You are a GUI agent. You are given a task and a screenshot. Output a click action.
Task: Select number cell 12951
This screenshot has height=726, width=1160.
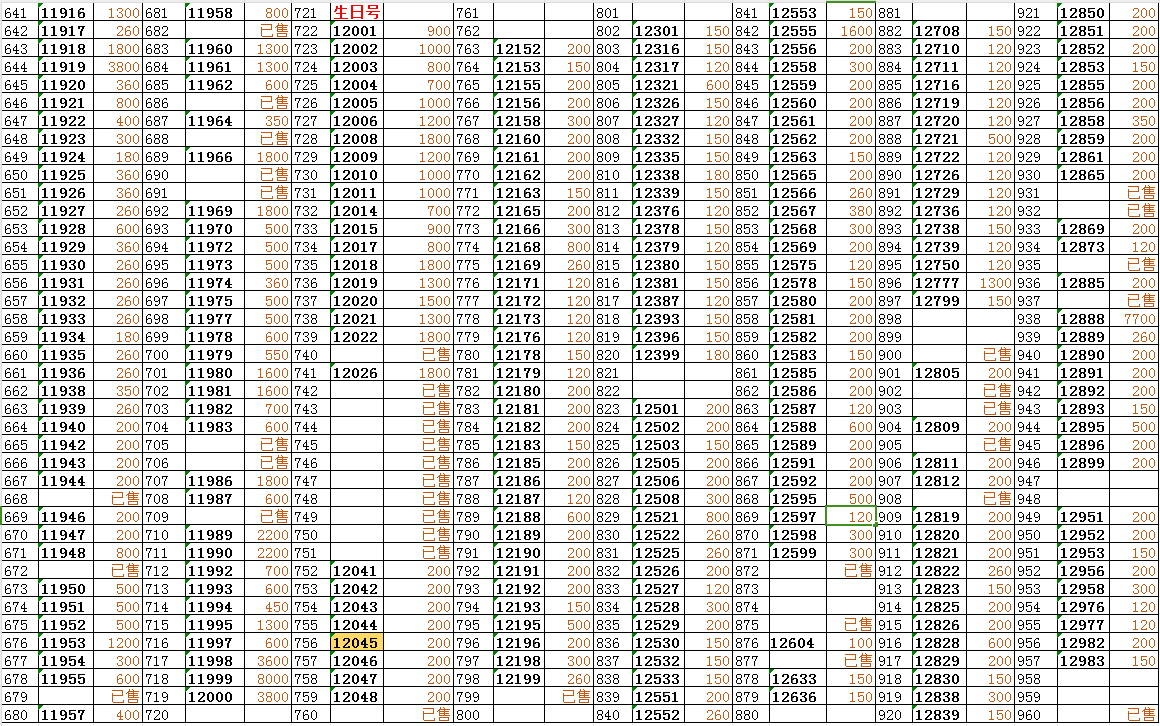pos(1082,517)
